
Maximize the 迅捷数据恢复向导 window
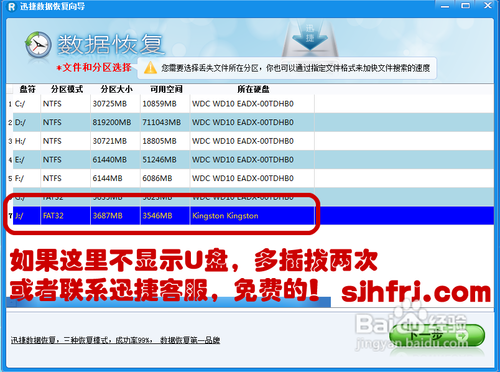coord(466,6)
